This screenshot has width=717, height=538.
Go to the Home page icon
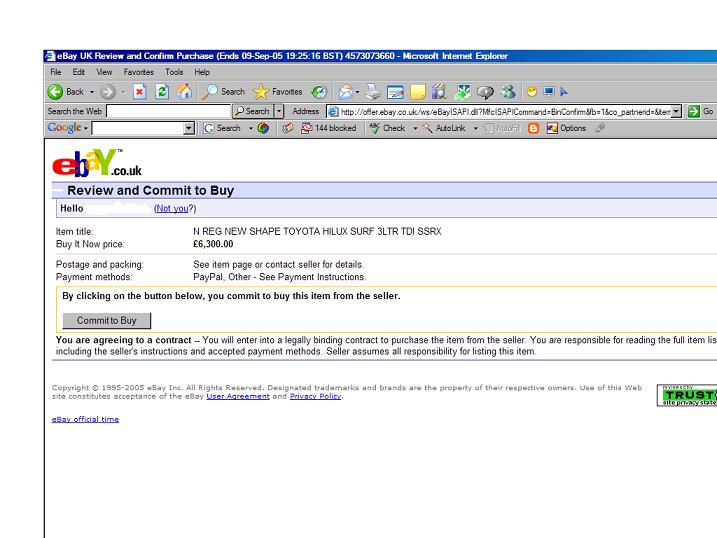[x=184, y=91]
